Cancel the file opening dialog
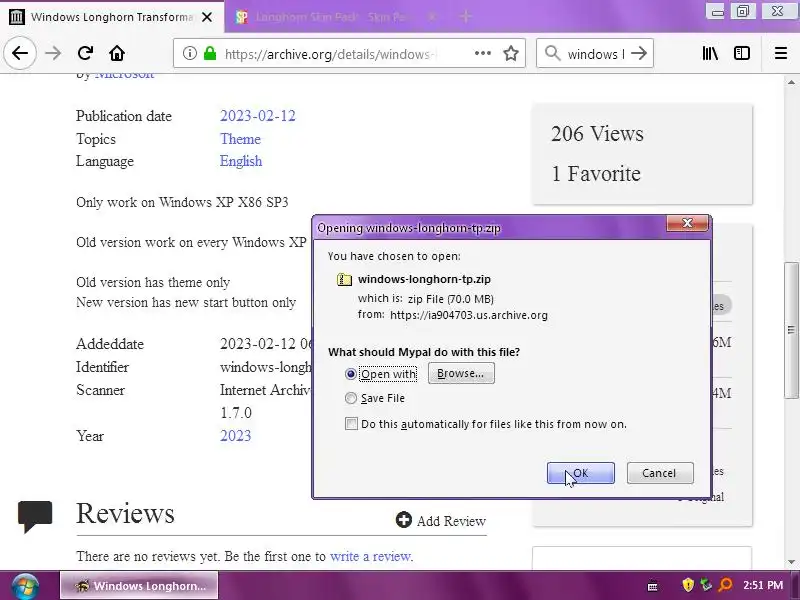This screenshot has height=600, width=800. click(660, 473)
